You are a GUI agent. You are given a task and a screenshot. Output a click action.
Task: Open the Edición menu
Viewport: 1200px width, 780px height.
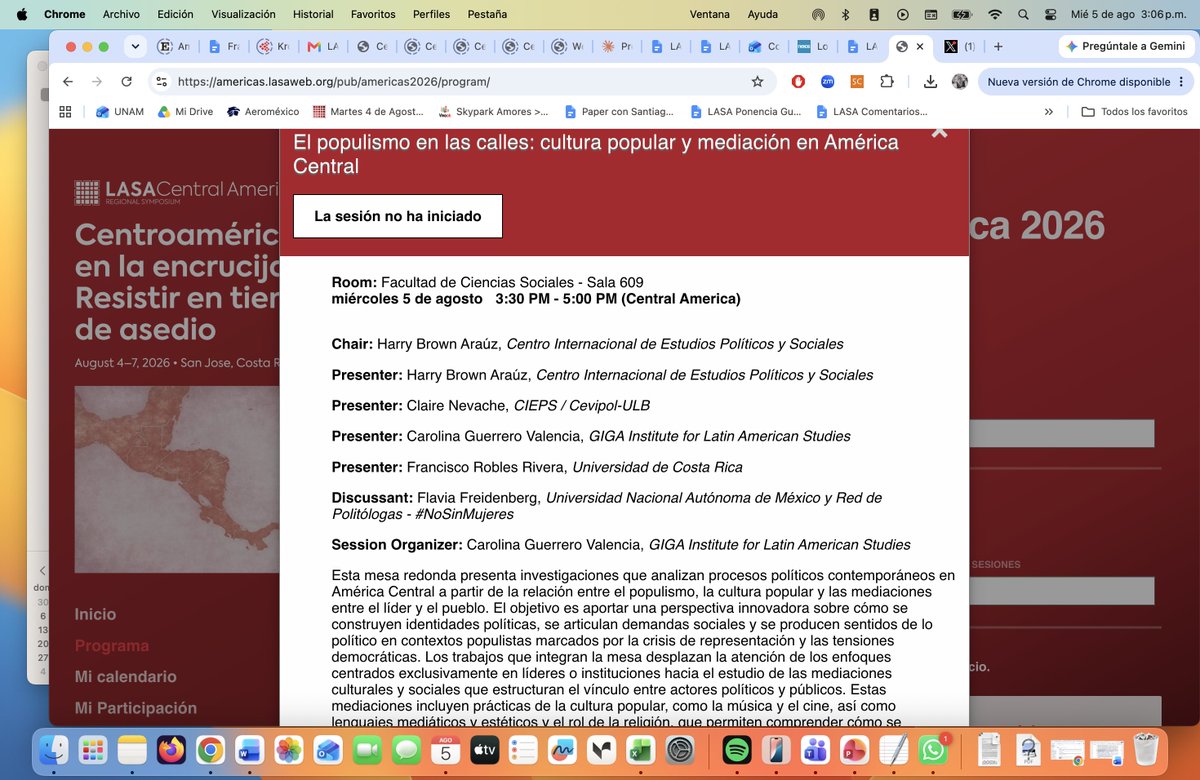coord(176,14)
